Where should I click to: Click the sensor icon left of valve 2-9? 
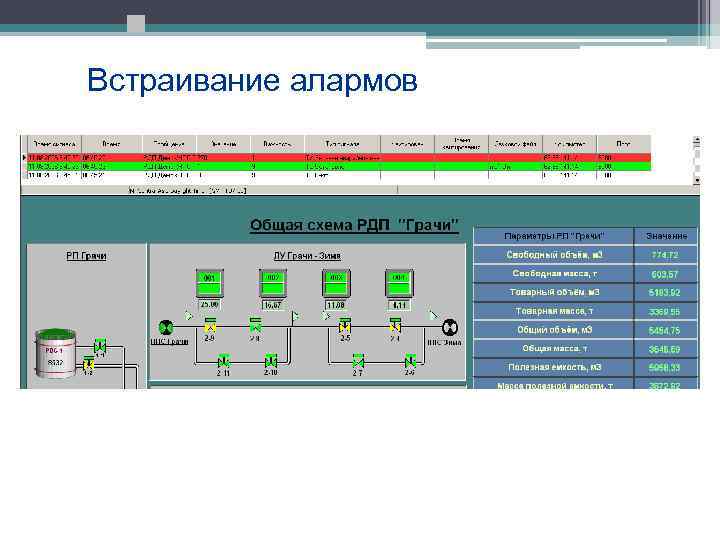click(189, 316)
